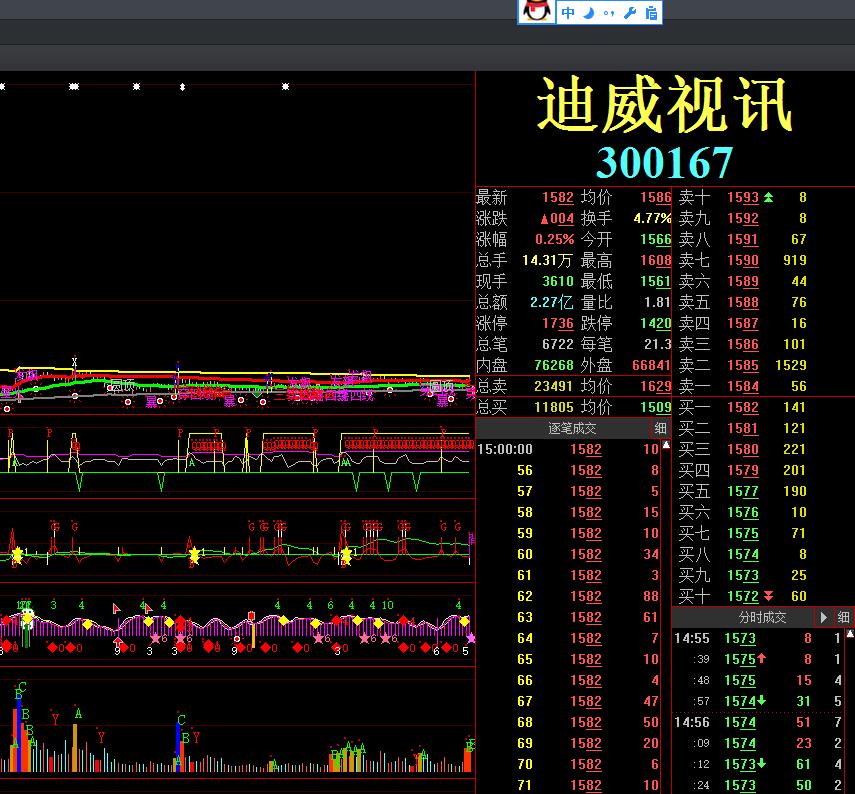Click the 买一 price 1582
Screen dimensions: 855x794
click(743, 407)
